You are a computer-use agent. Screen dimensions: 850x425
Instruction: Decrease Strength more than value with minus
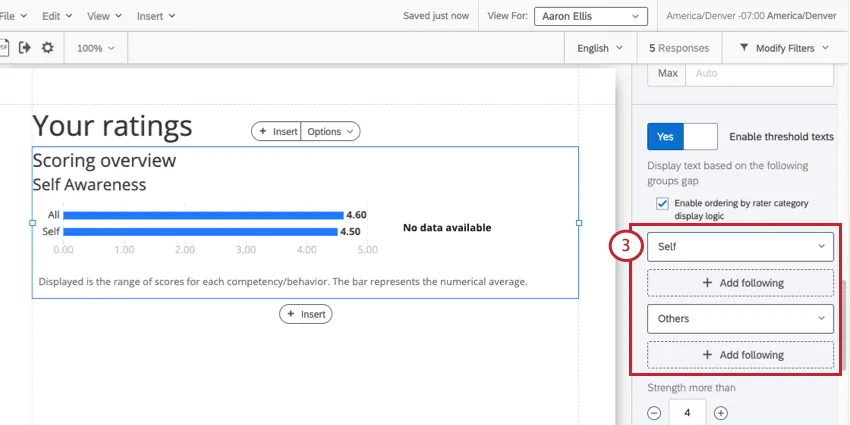click(654, 413)
